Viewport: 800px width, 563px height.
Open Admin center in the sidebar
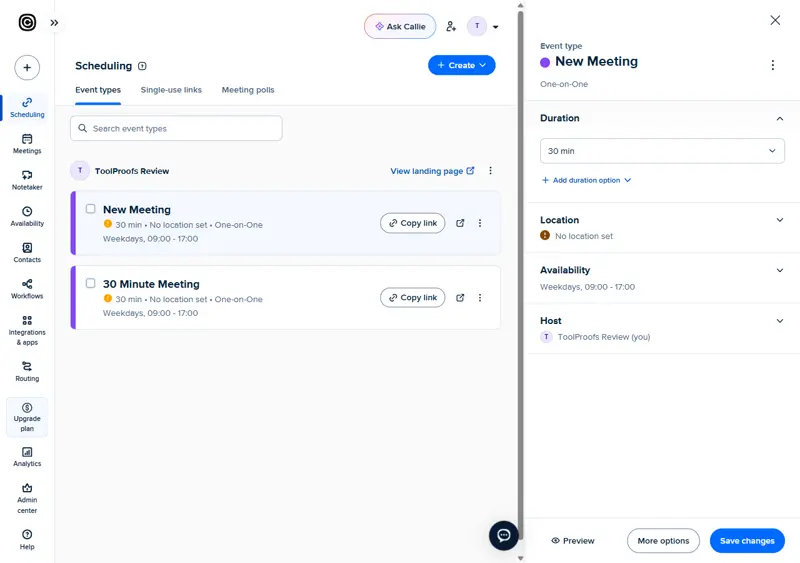[x=27, y=498]
